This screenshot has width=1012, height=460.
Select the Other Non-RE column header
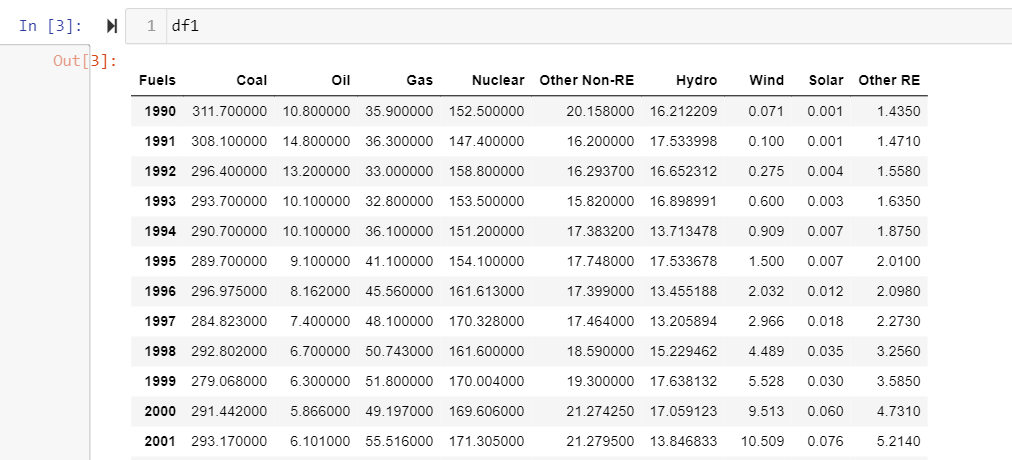point(587,81)
